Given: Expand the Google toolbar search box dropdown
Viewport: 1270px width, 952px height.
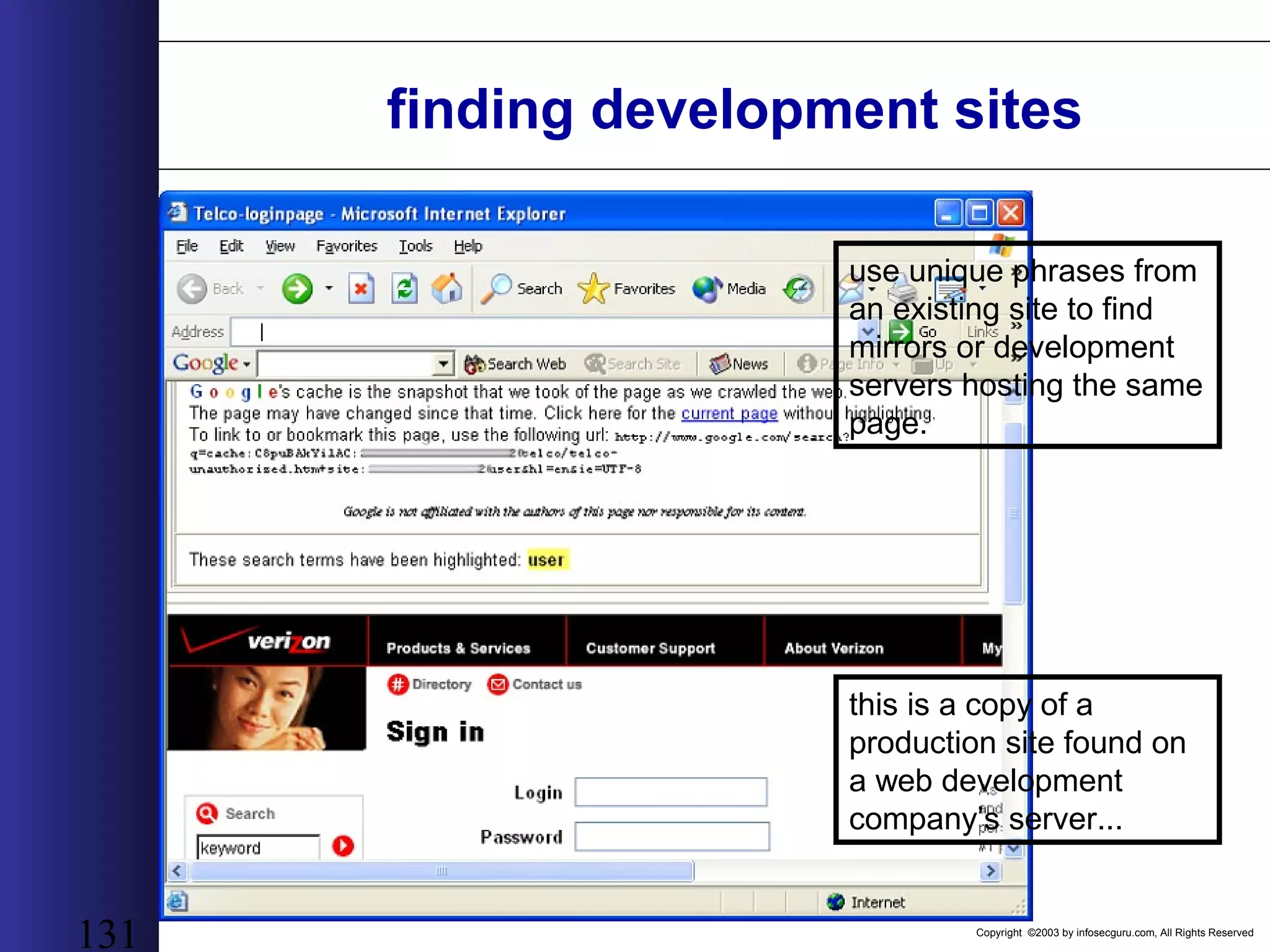Looking at the screenshot, I should click(x=443, y=364).
